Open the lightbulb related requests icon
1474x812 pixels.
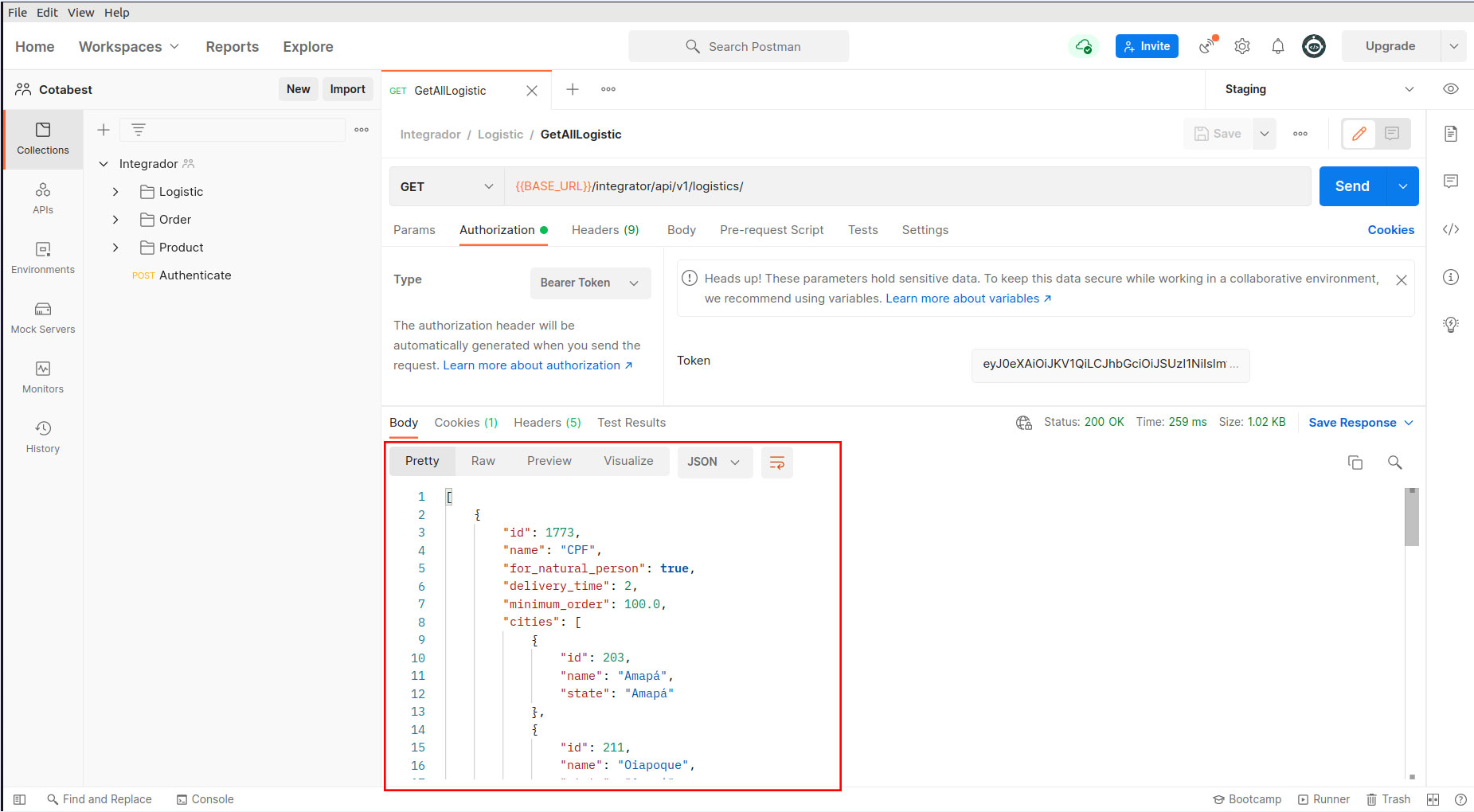click(x=1451, y=325)
